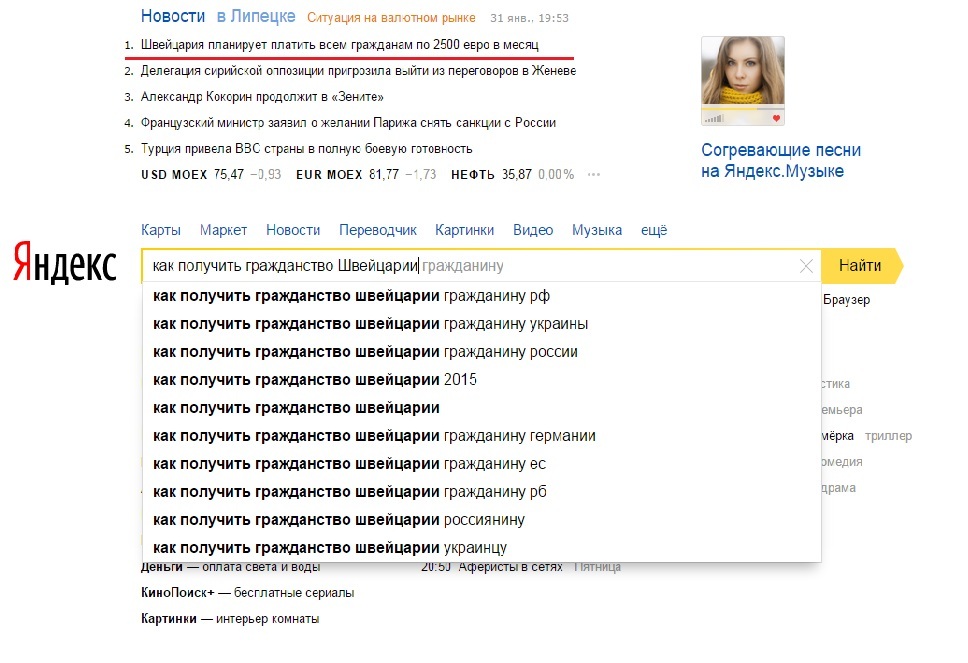Select plain suggestion 'как получить гражданство швейцарии'
The image size is (968, 663).
(x=482, y=408)
